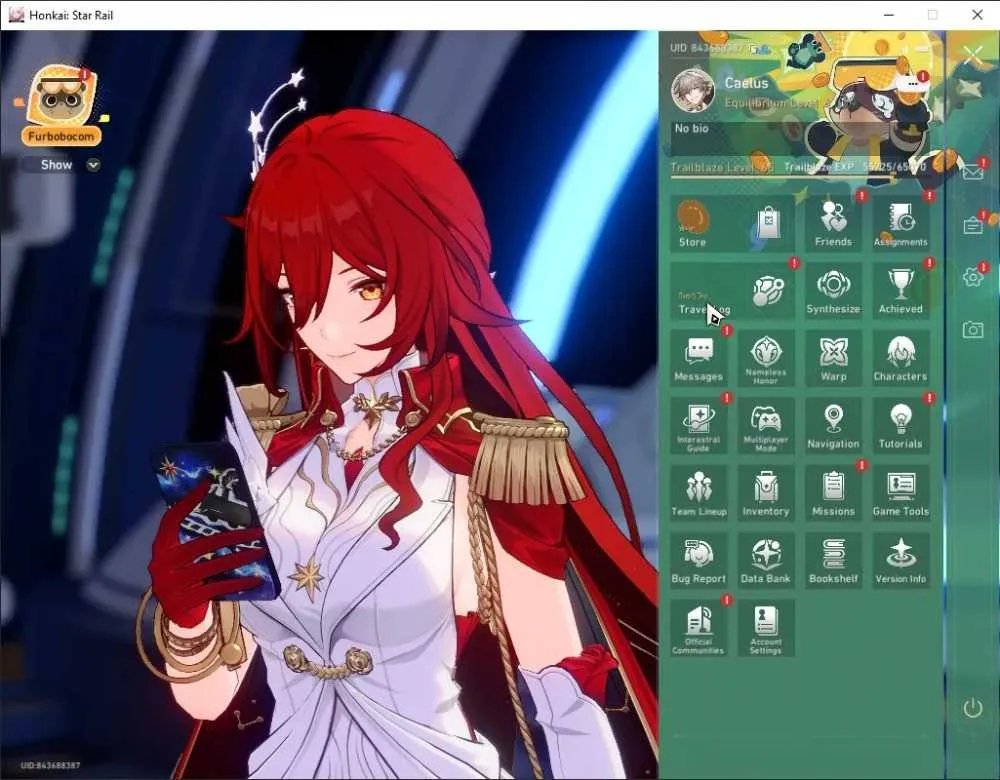Screen dimensions: 1000x780
Task: Click the Furbobocom phone theme badge
Action: 61,105
